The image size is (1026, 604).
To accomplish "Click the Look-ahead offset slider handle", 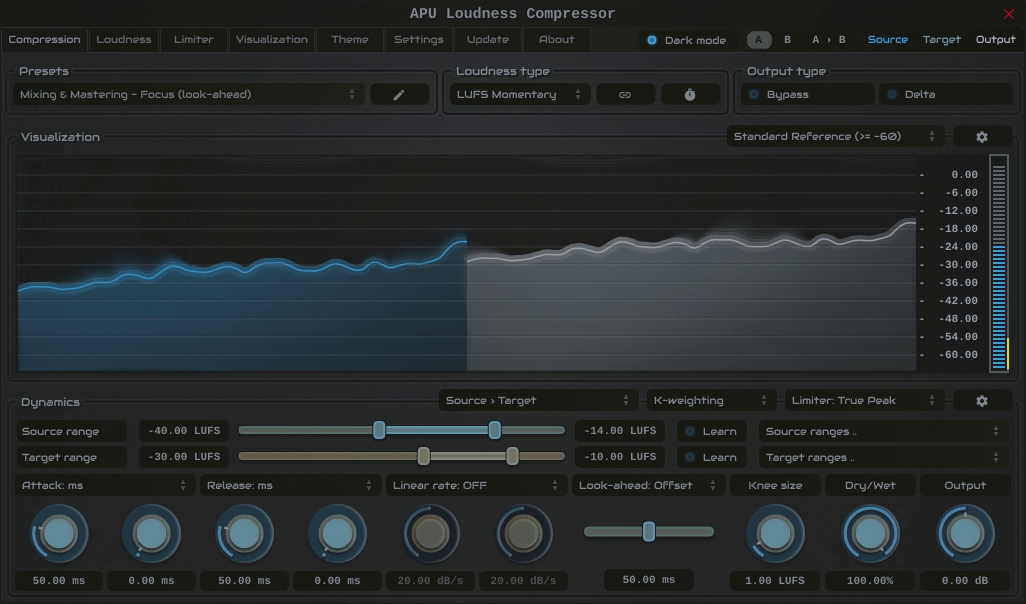I will pos(648,531).
